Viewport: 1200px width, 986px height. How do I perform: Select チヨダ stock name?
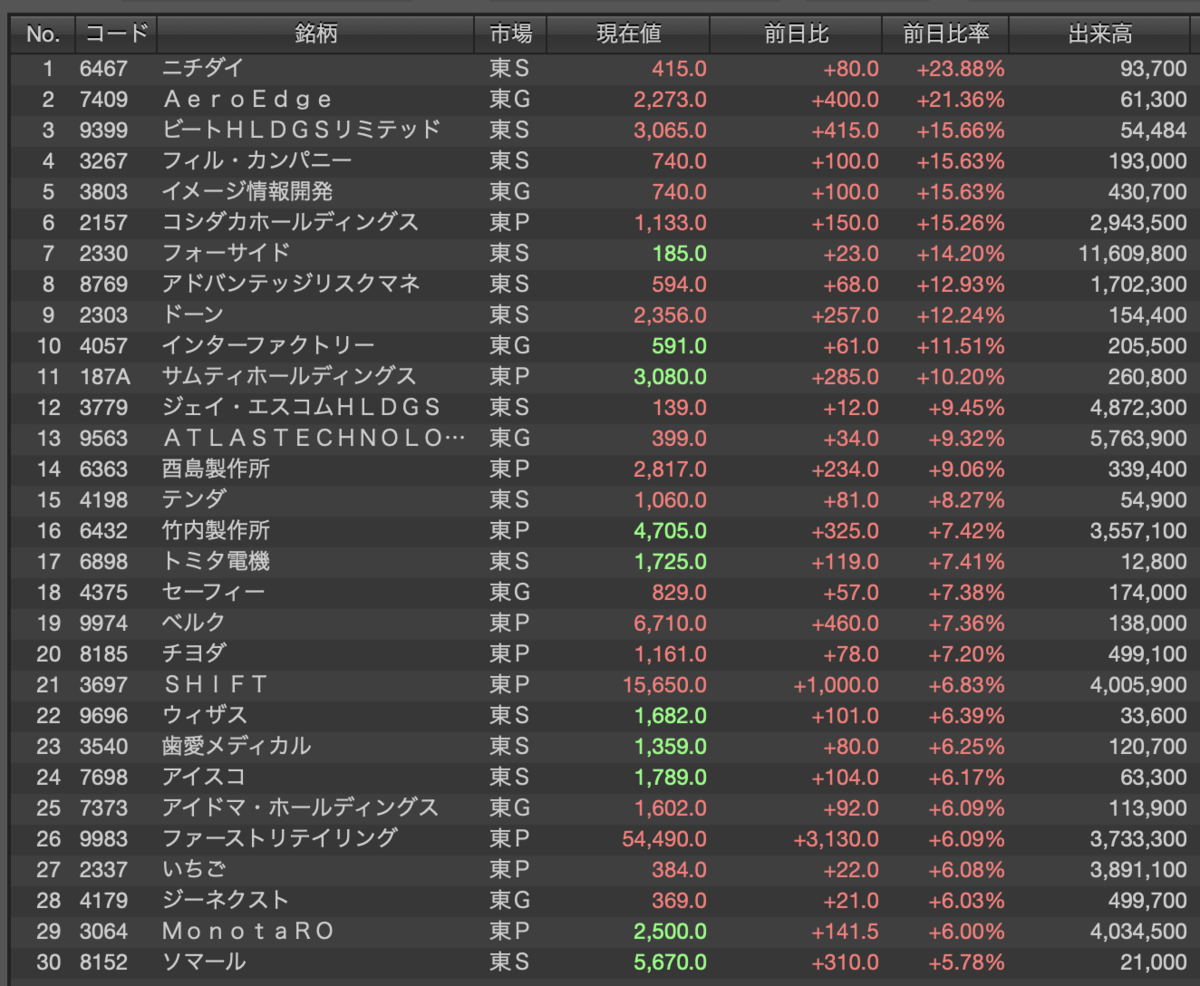point(194,654)
